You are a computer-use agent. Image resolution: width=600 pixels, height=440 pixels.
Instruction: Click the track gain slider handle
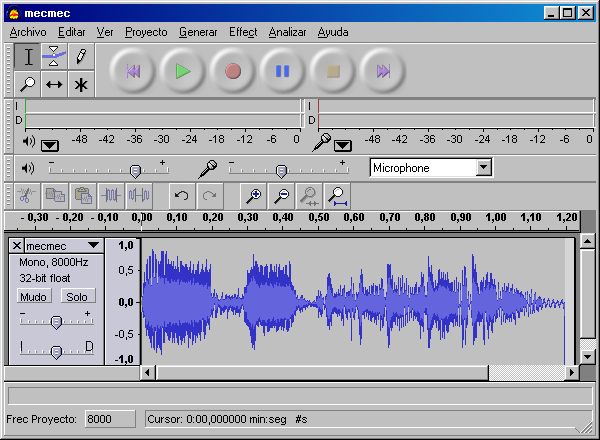tap(57, 321)
